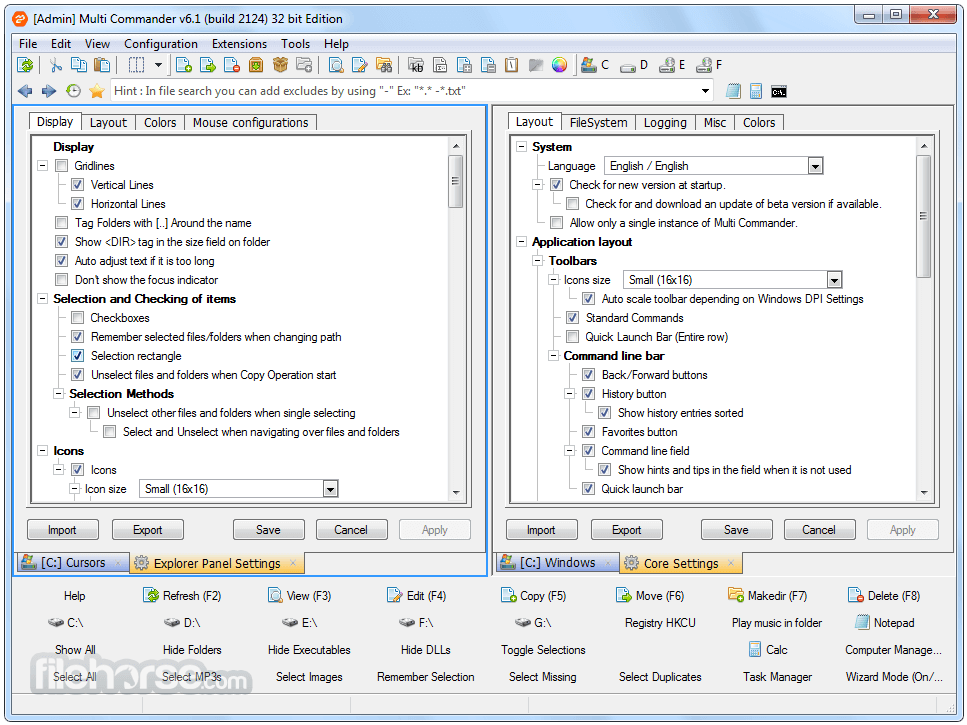This screenshot has width=967, height=725.
Task: Click the blue Back arrow
Action: pyautogui.click(x=25, y=91)
